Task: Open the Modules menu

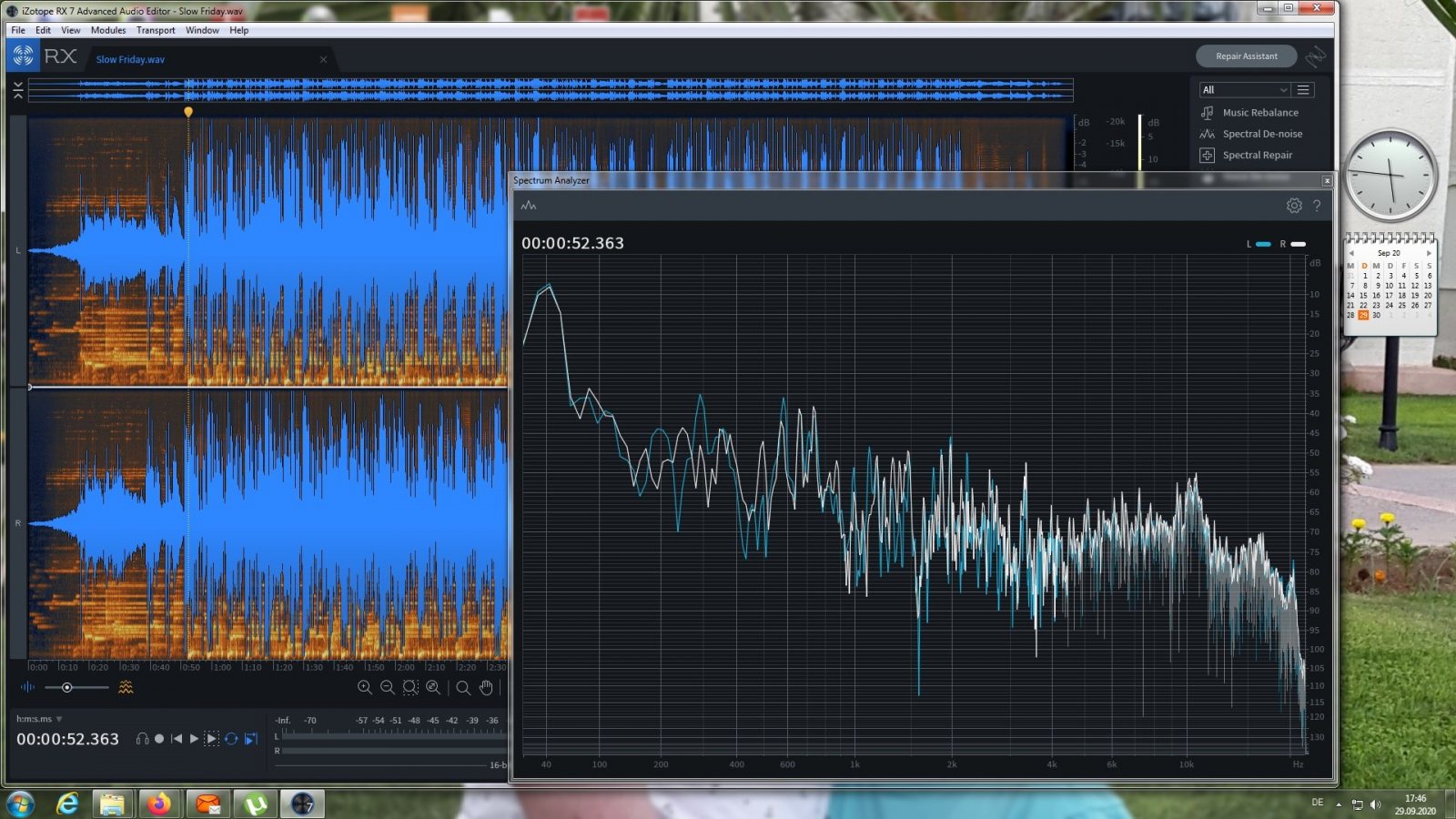Action: coord(108,30)
